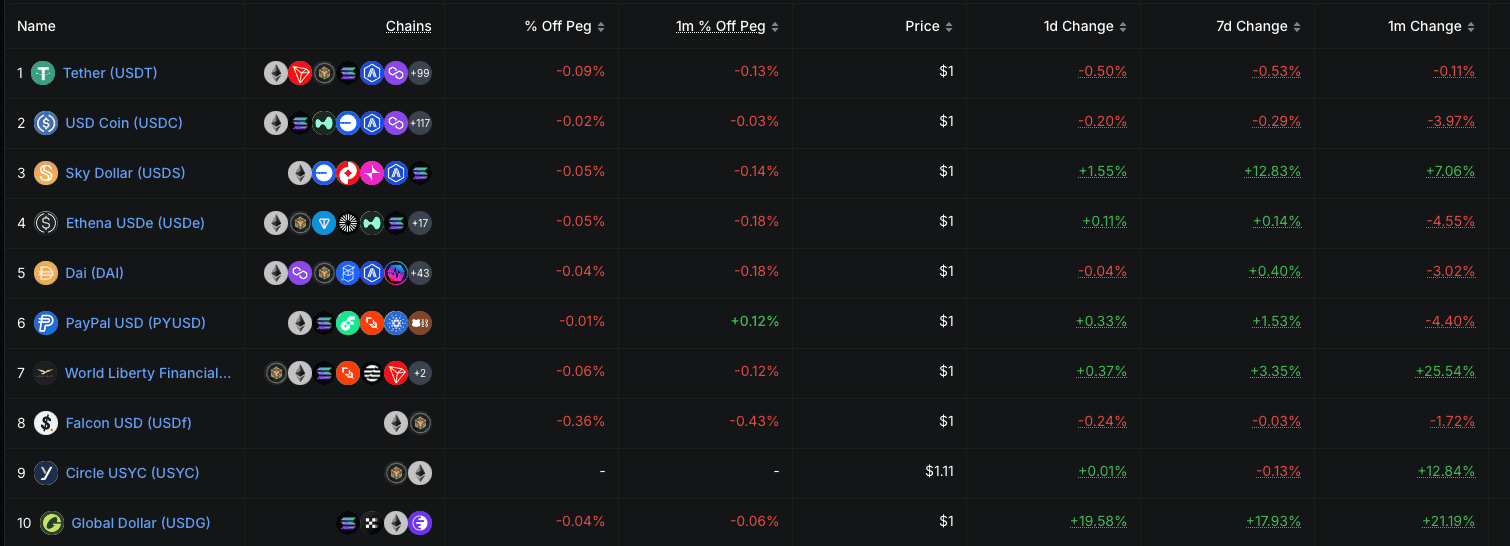Open the World Liberty Financial link
This screenshot has height=546, width=1510.
(148, 373)
